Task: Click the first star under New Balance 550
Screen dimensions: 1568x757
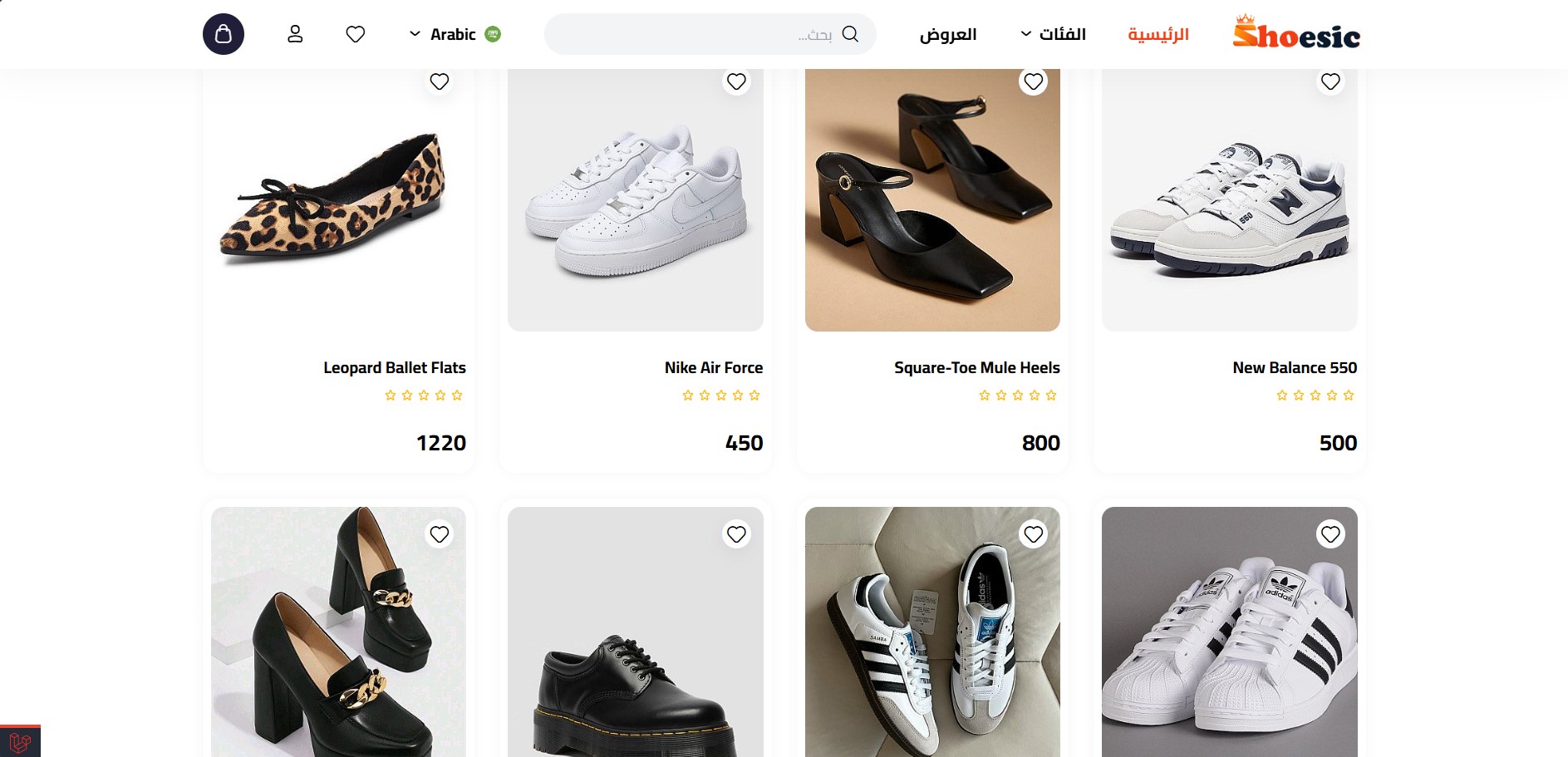Action: (x=1348, y=396)
